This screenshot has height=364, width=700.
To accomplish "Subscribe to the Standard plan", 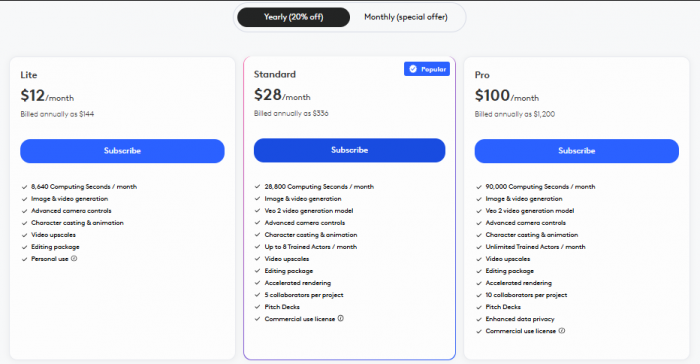I will pos(350,150).
